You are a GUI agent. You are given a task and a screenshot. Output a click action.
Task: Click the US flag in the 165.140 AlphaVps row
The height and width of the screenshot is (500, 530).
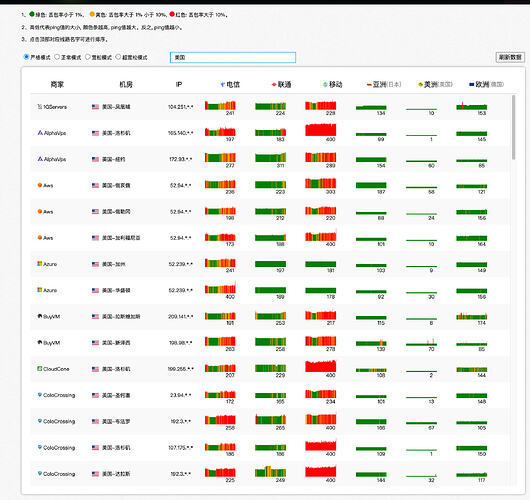tap(95, 133)
